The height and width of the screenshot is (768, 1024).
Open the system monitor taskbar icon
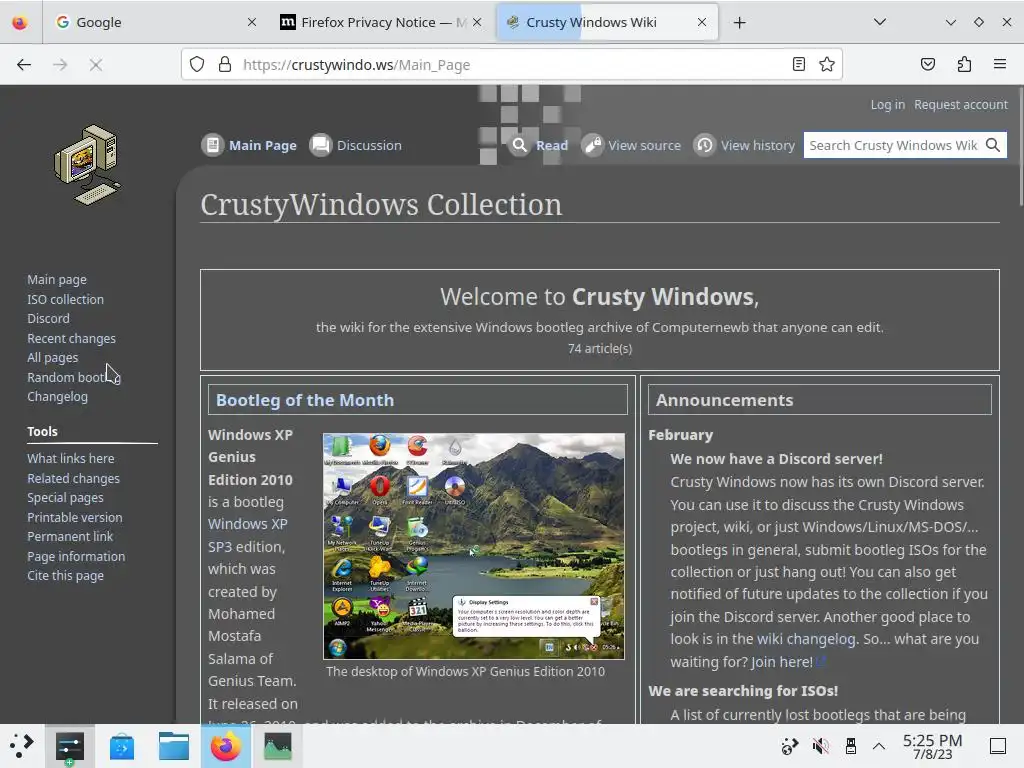tap(278, 746)
